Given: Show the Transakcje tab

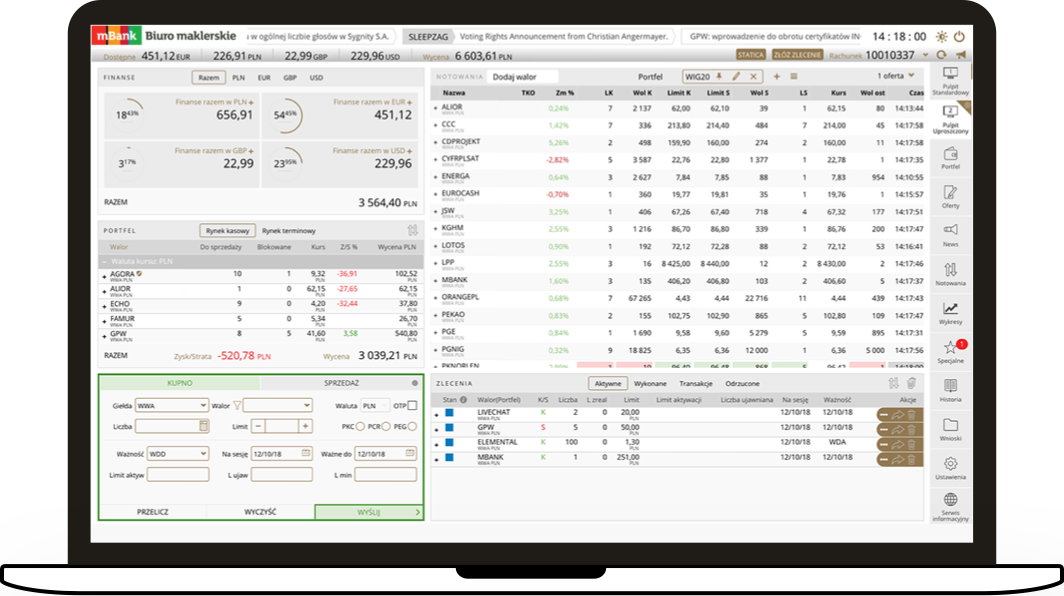Looking at the screenshot, I should click(696, 384).
